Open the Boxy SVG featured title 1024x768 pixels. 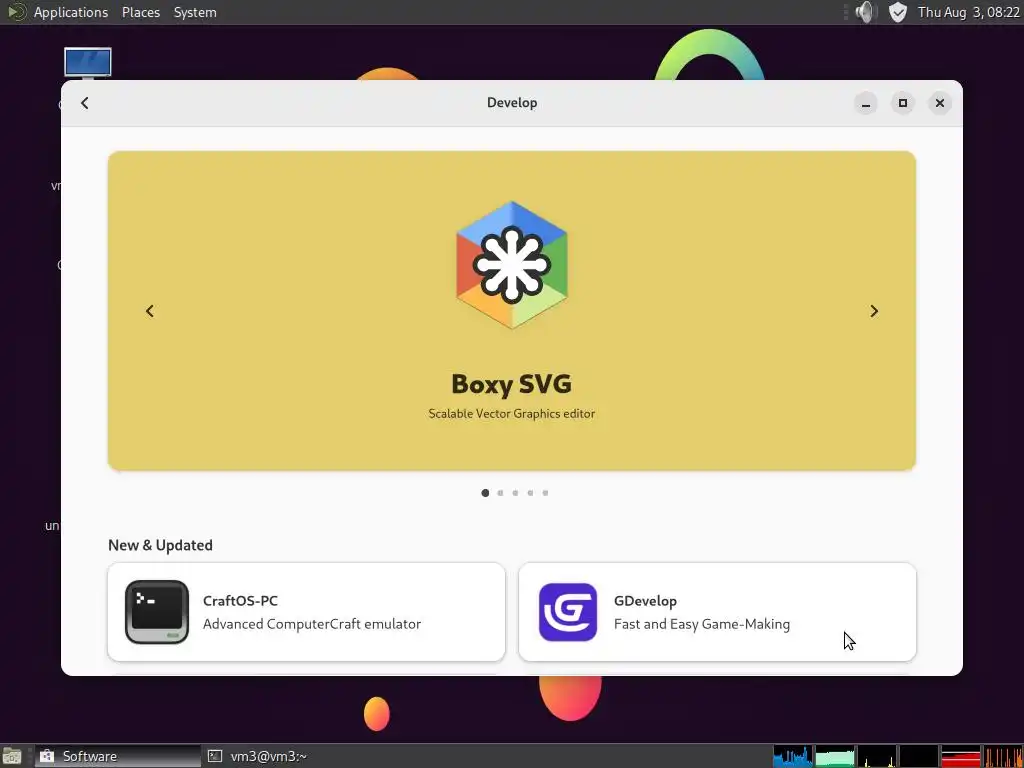tap(512, 384)
